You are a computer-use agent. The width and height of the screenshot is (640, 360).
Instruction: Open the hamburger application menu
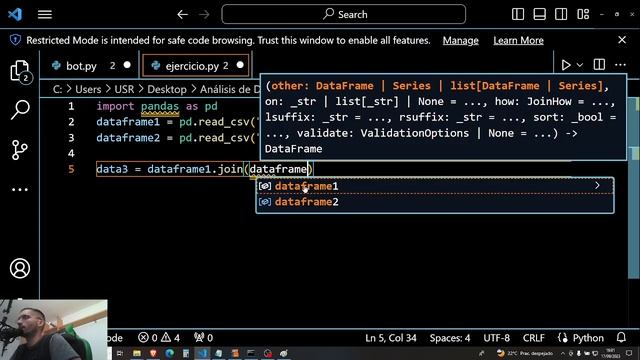click(45, 15)
